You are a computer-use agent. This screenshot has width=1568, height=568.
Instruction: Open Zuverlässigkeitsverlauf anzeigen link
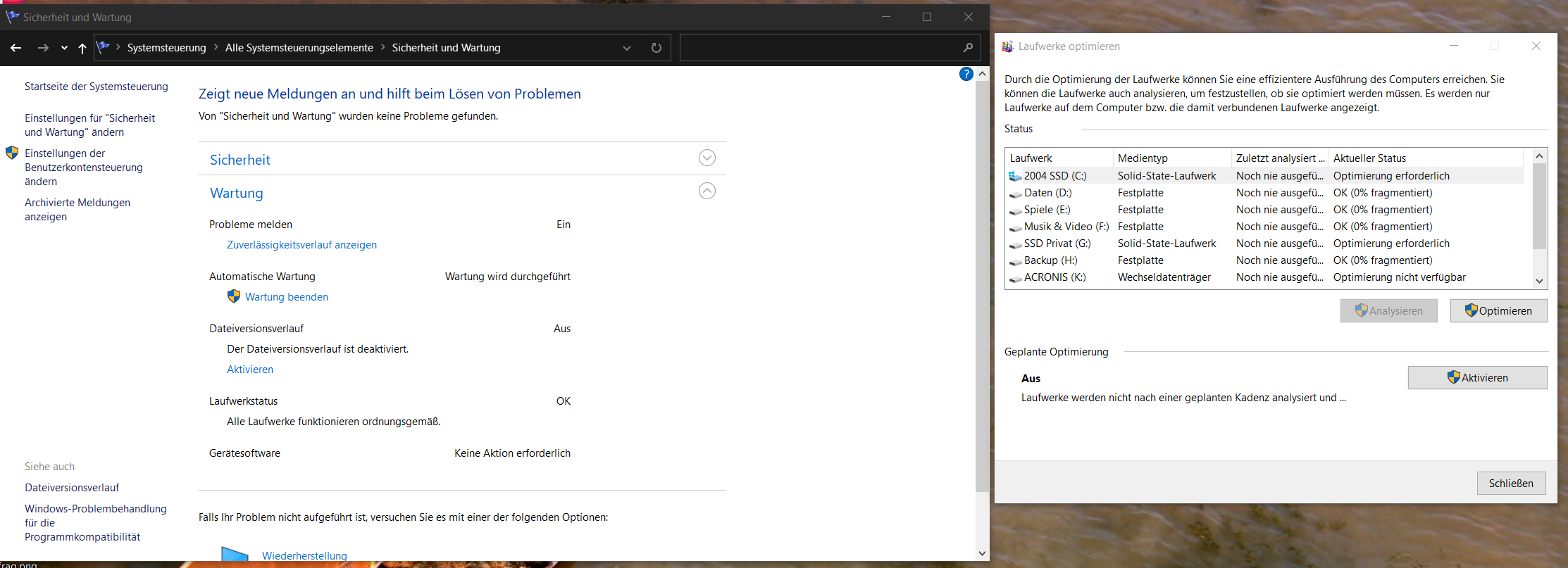(x=301, y=245)
